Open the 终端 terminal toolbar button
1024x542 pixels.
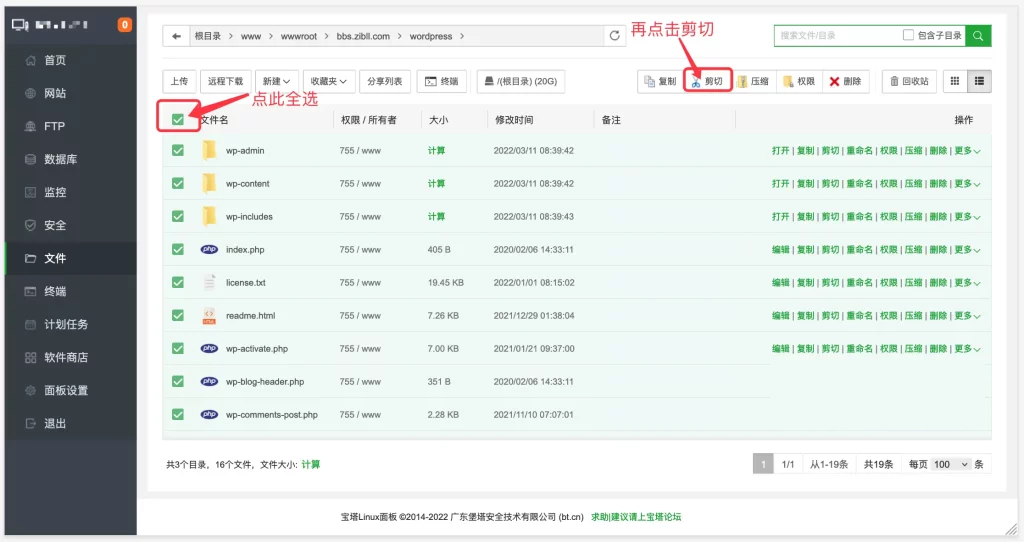pos(441,81)
